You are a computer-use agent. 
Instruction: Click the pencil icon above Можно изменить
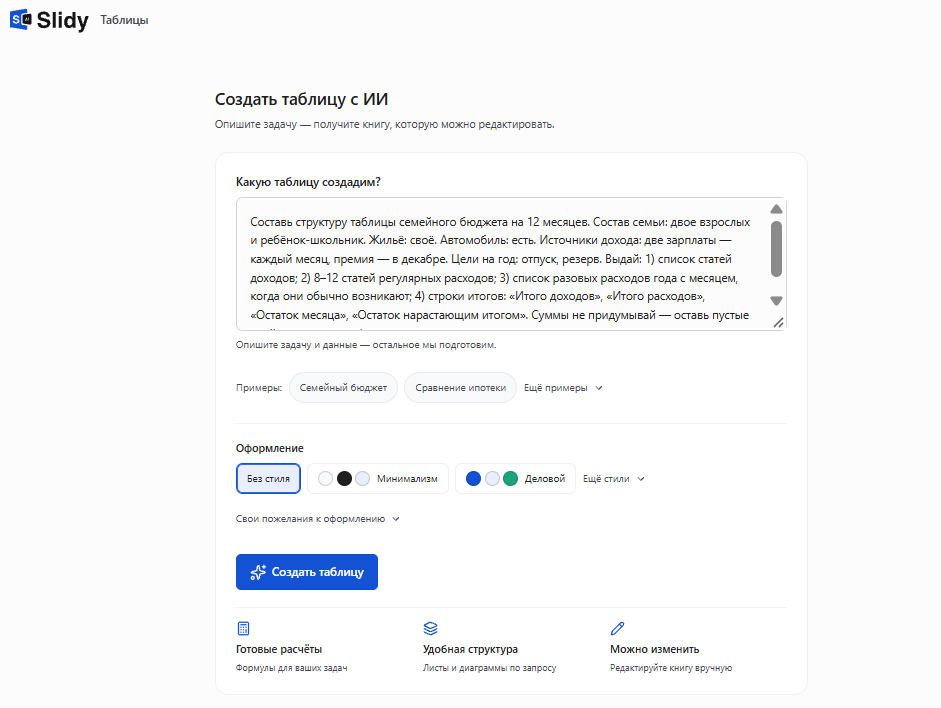coord(618,628)
